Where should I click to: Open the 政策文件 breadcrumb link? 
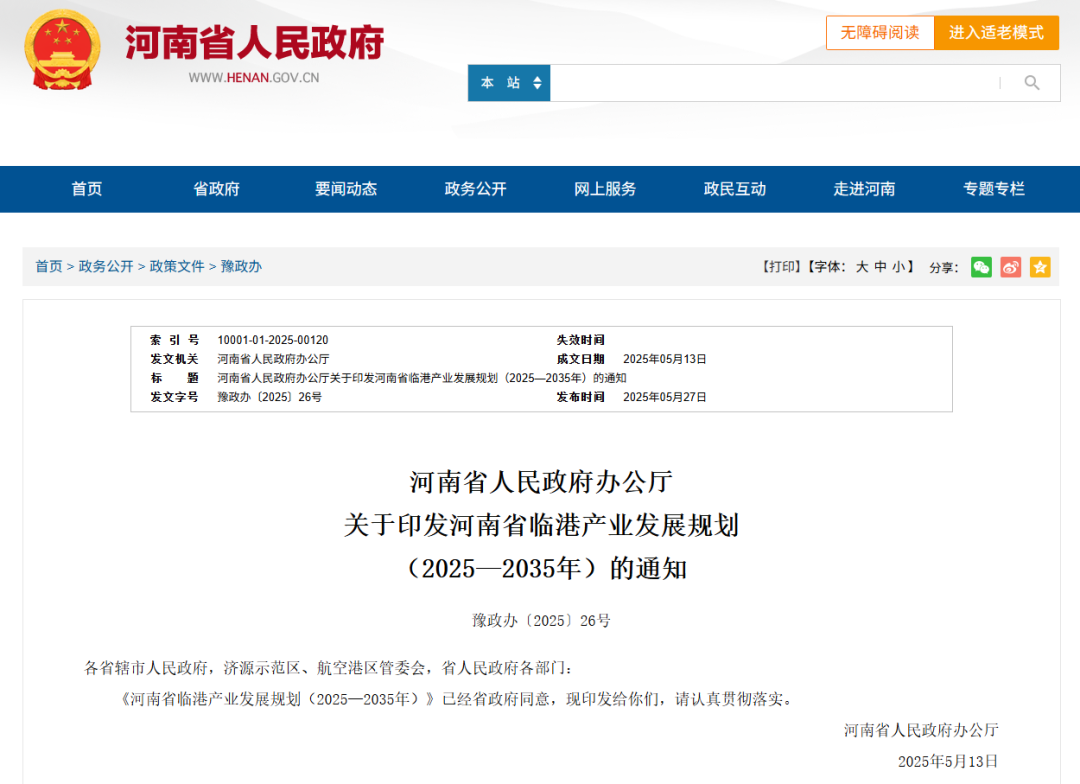click(177, 267)
